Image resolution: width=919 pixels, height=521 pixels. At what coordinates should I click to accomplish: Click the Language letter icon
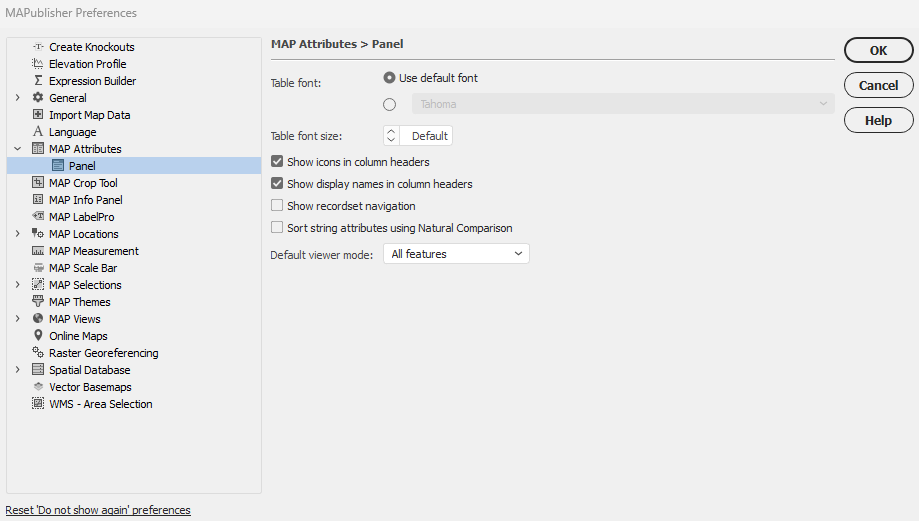point(38,131)
